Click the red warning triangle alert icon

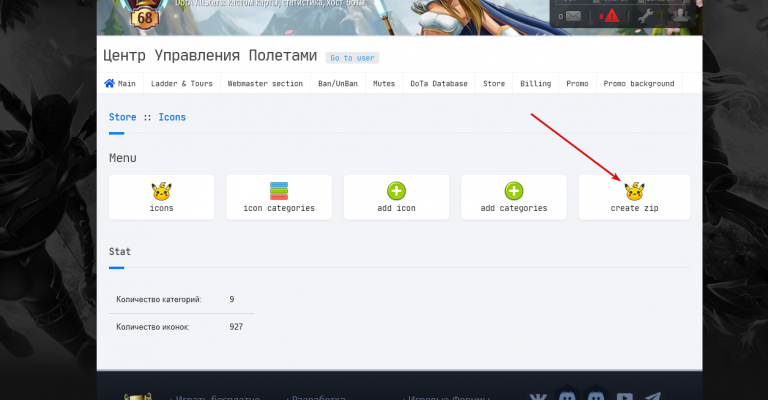[611, 16]
